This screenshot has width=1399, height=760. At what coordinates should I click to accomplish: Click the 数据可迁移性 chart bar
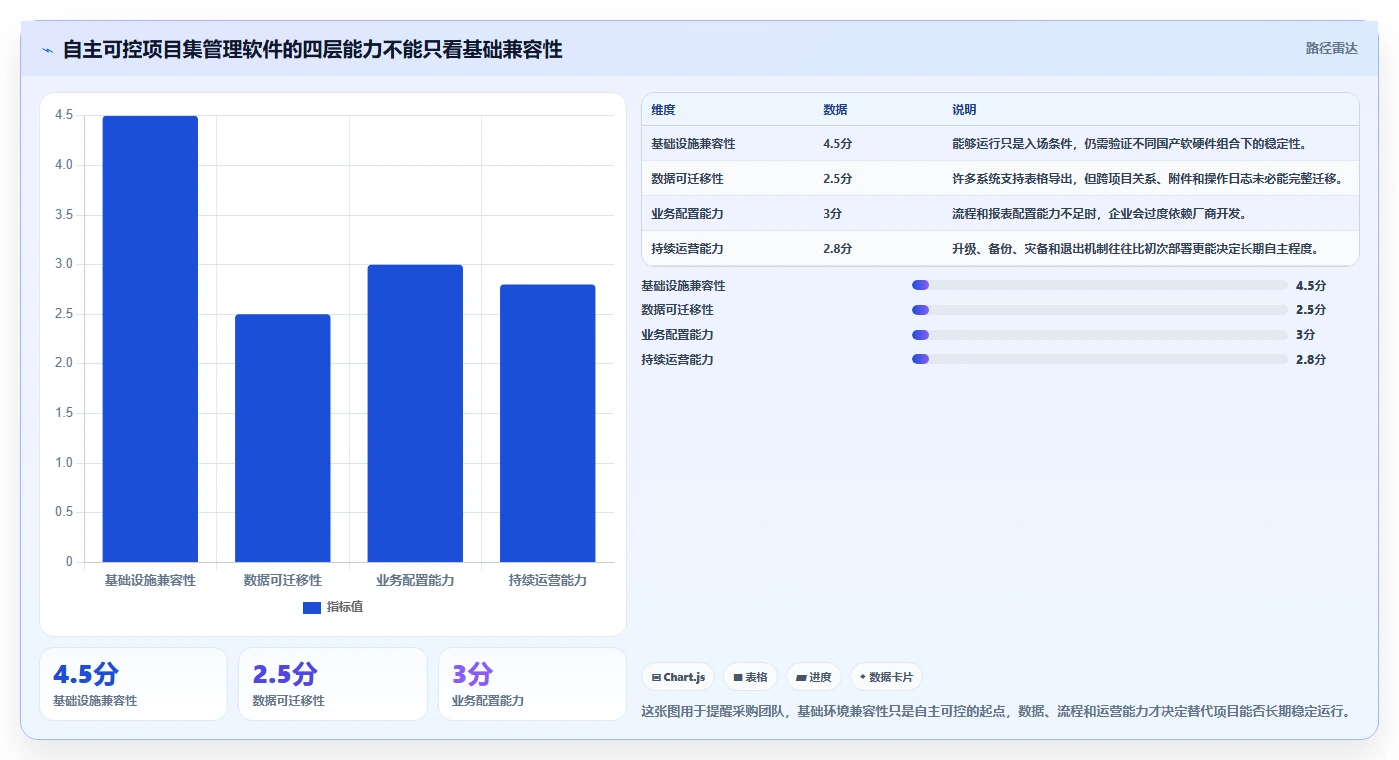pyautogui.click(x=282, y=438)
